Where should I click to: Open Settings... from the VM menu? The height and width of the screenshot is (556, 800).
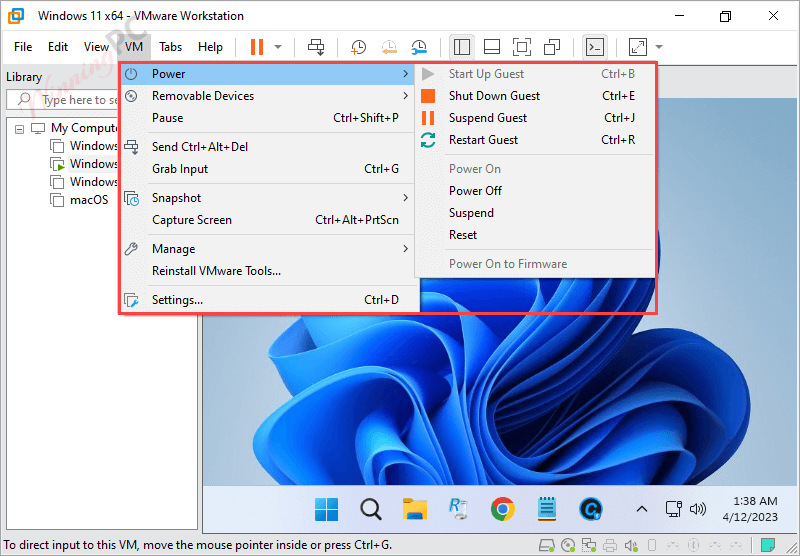[267, 300]
